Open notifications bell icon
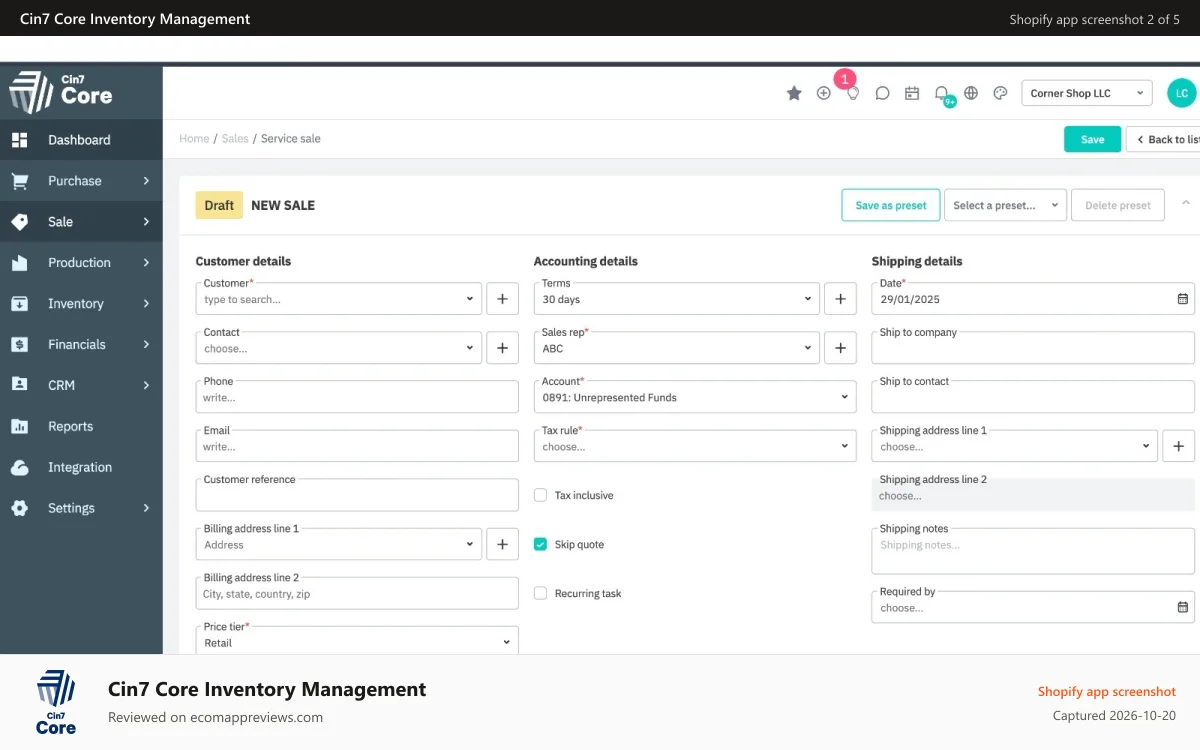The height and width of the screenshot is (750, 1200). coord(941,93)
